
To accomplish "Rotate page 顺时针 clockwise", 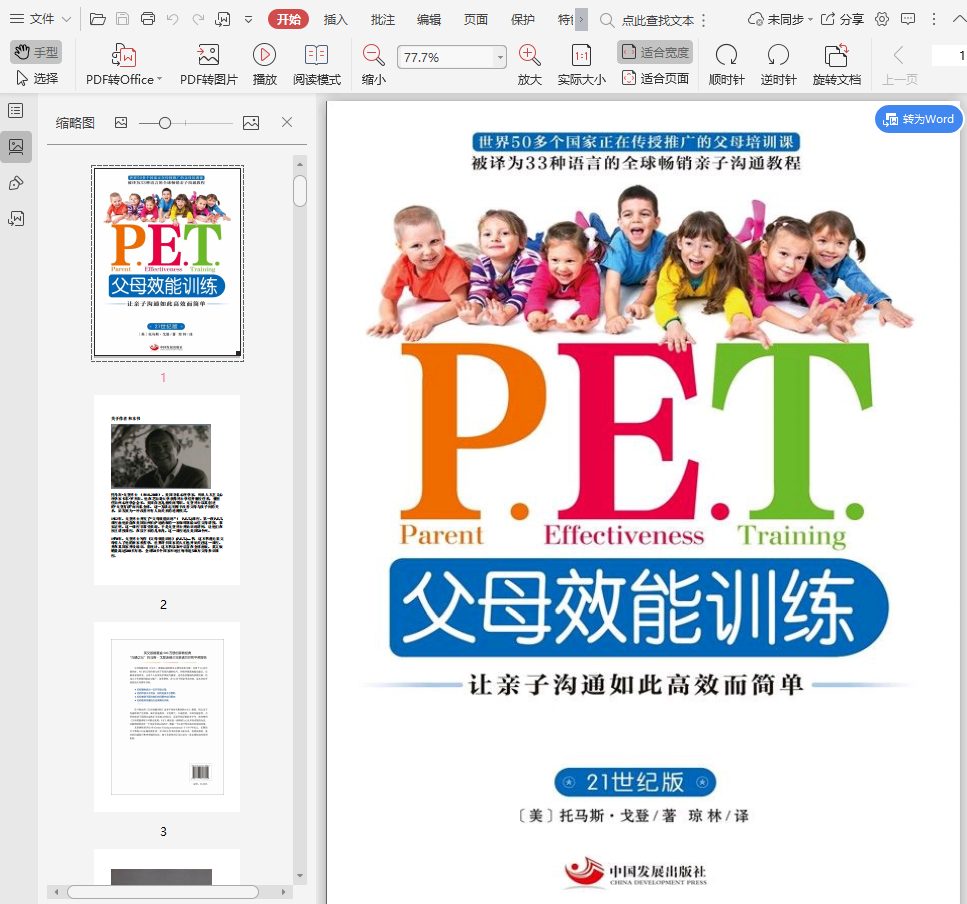I will [726, 64].
